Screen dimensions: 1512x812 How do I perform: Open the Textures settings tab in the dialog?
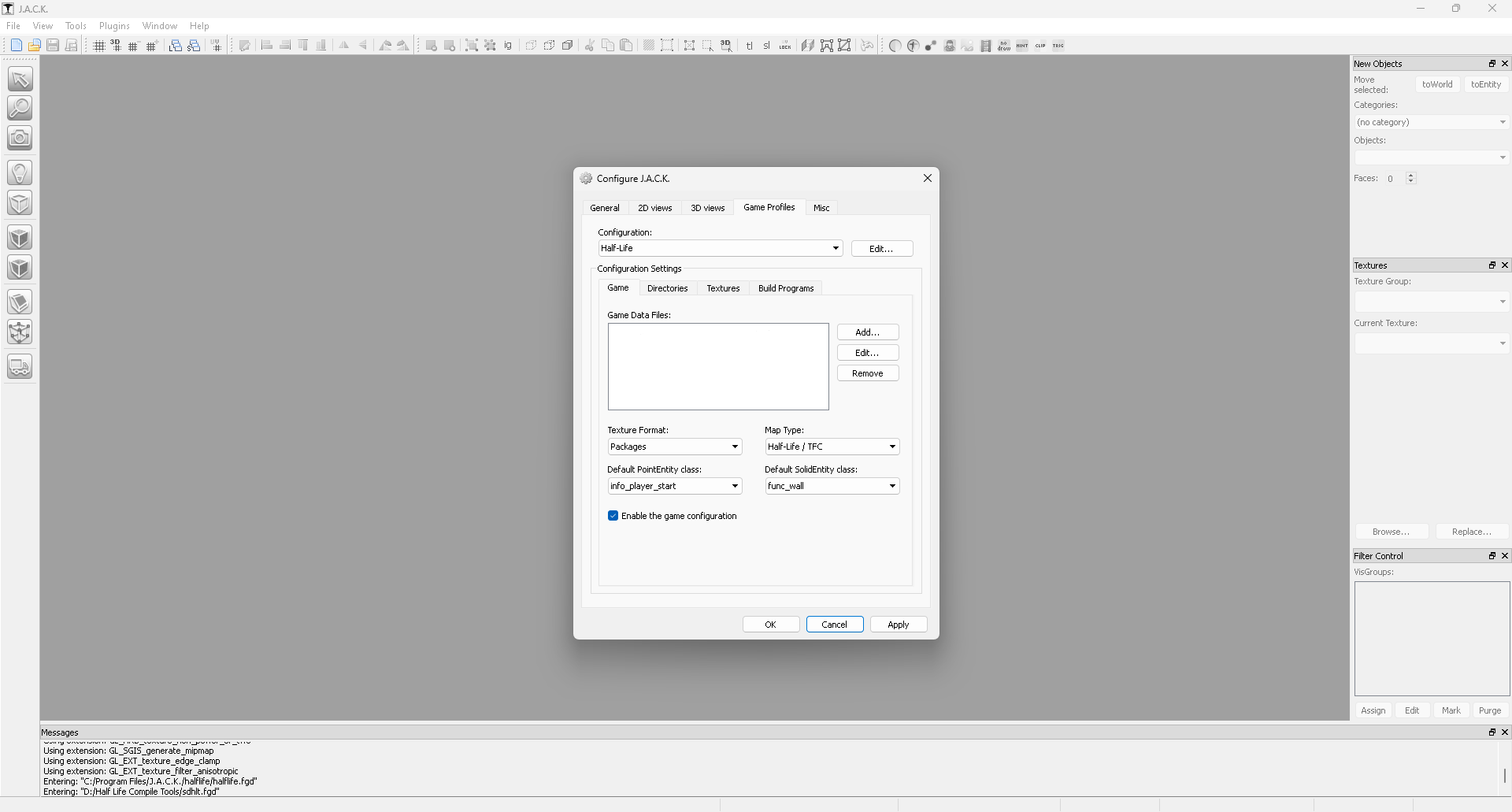tap(723, 288)
